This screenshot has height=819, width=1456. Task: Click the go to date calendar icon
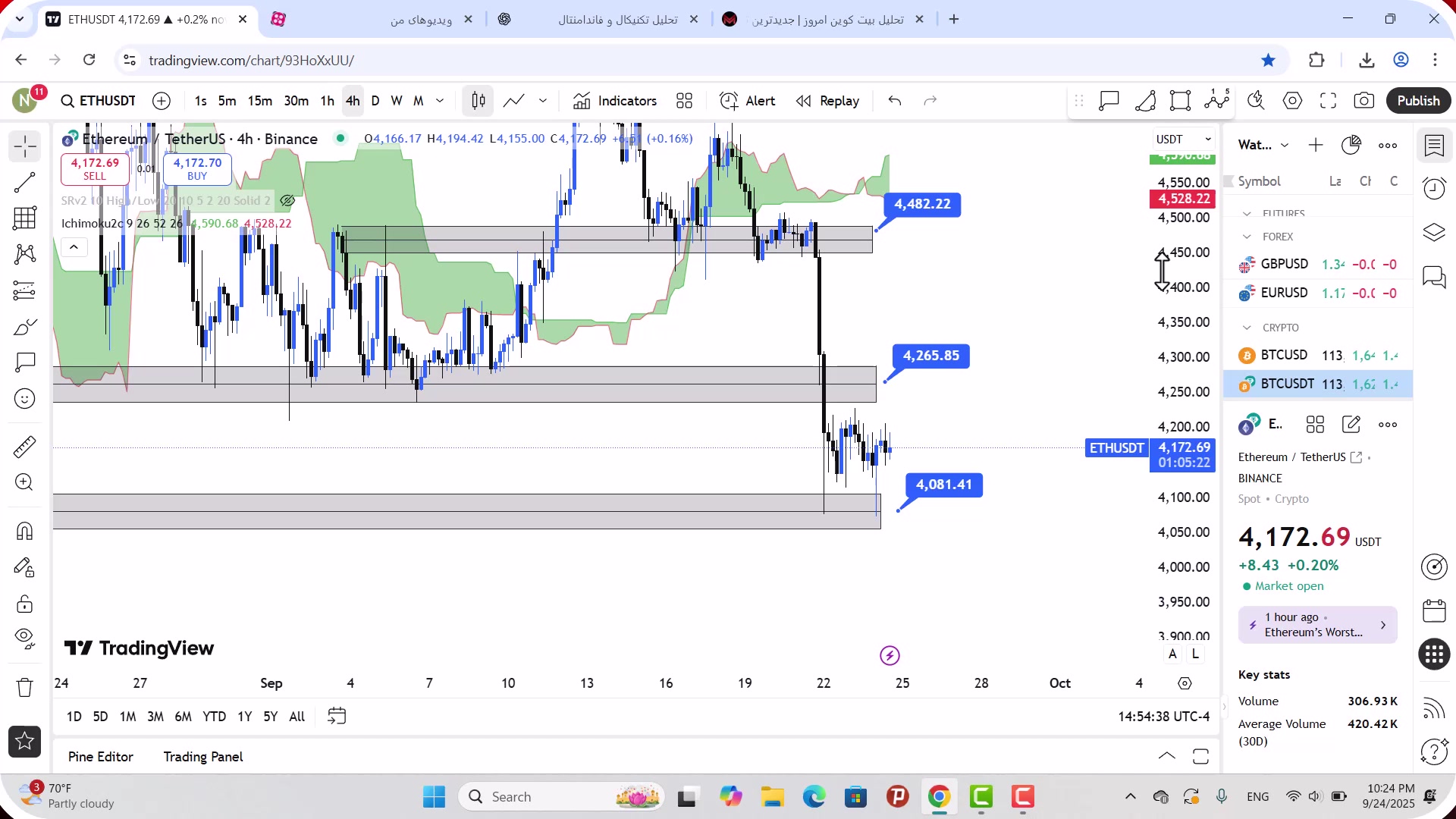tap(337, 717)
